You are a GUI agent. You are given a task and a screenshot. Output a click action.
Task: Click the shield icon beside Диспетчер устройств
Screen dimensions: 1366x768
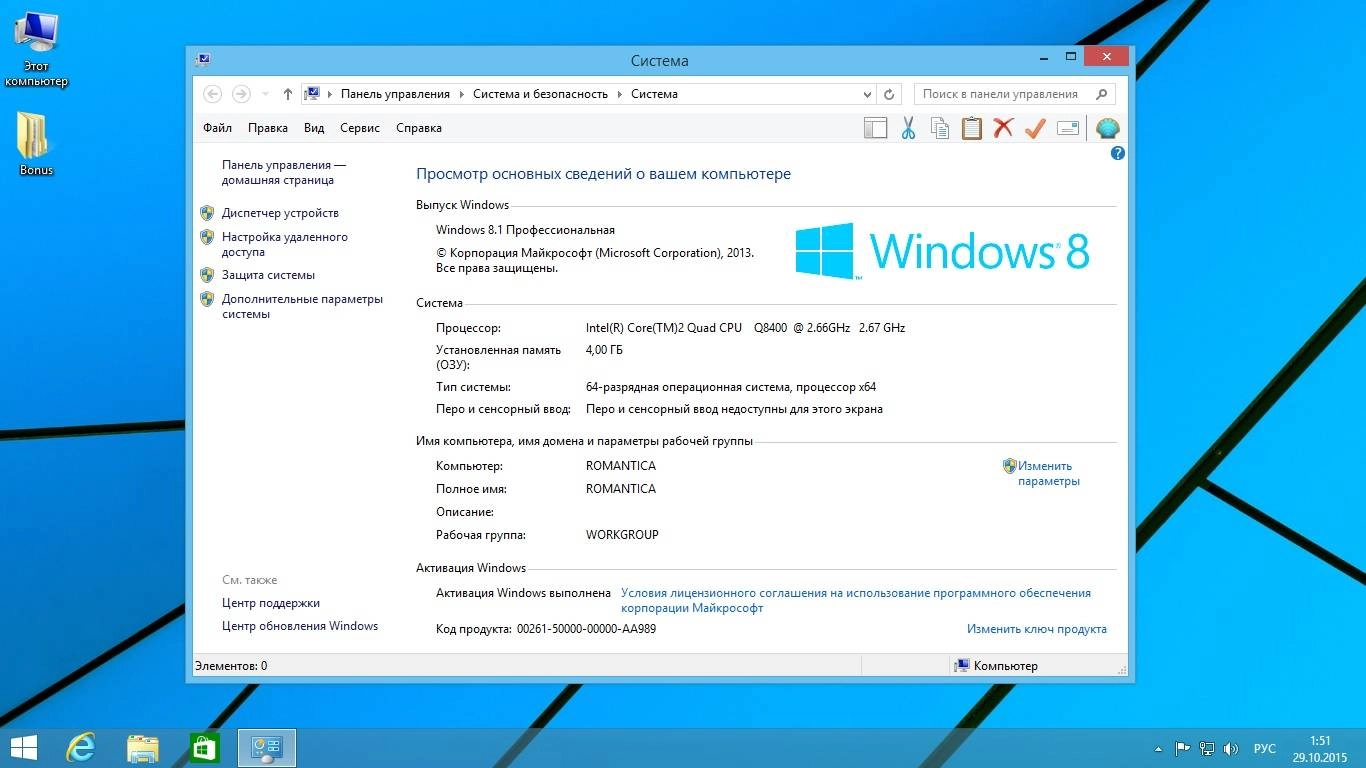[207, 213]
